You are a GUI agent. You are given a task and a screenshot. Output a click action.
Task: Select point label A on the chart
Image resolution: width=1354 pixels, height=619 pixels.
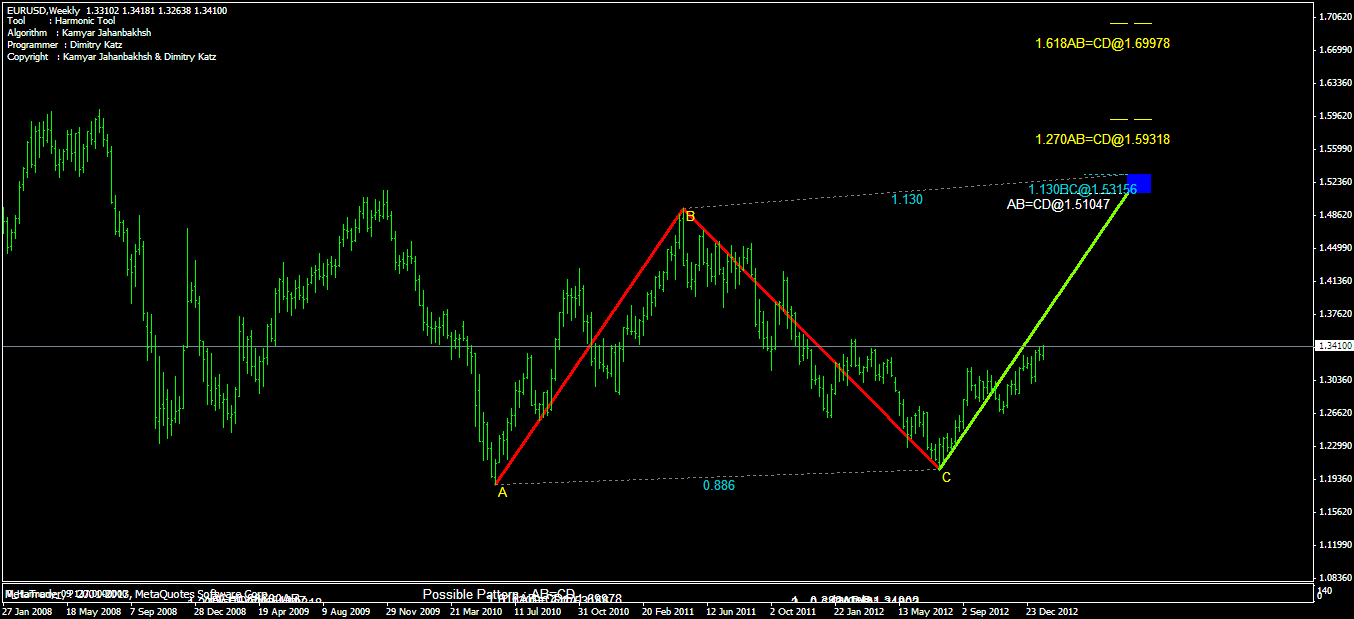click(502, 492)
